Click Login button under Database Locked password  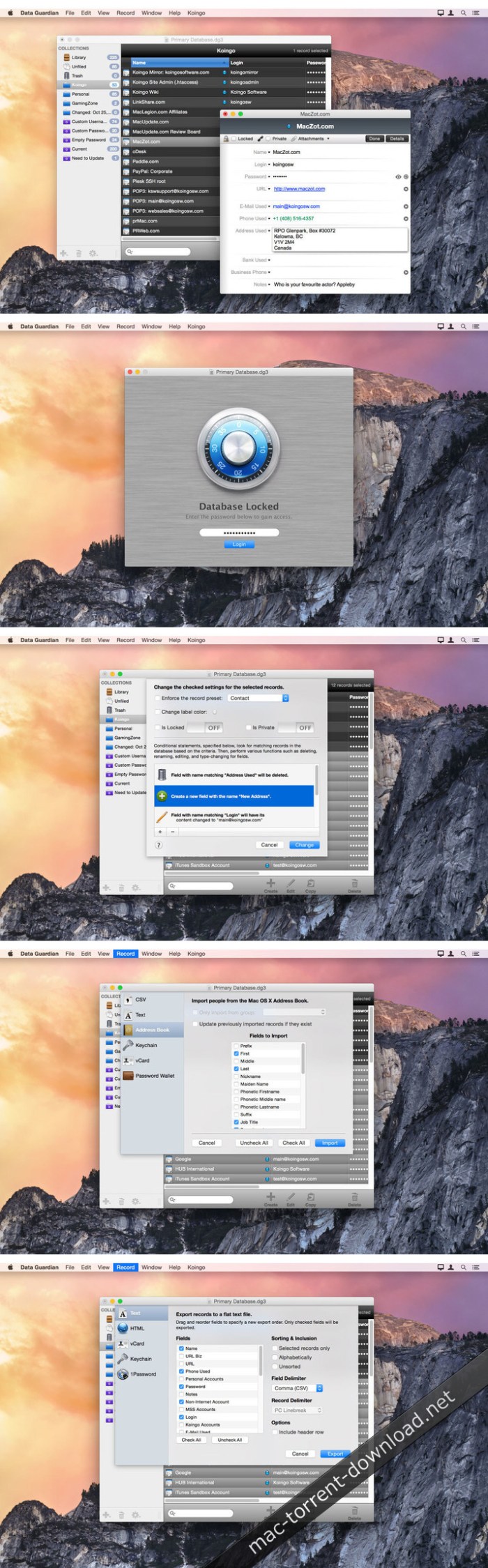[x=239, y=545]
